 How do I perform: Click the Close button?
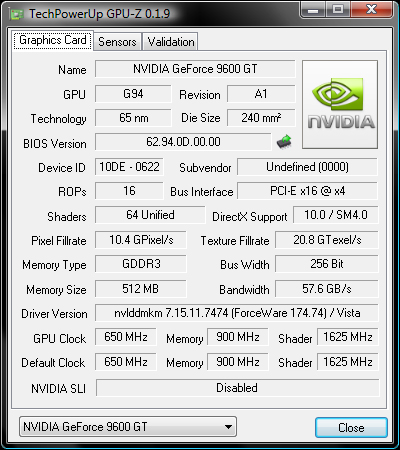[x=351, y=427]
